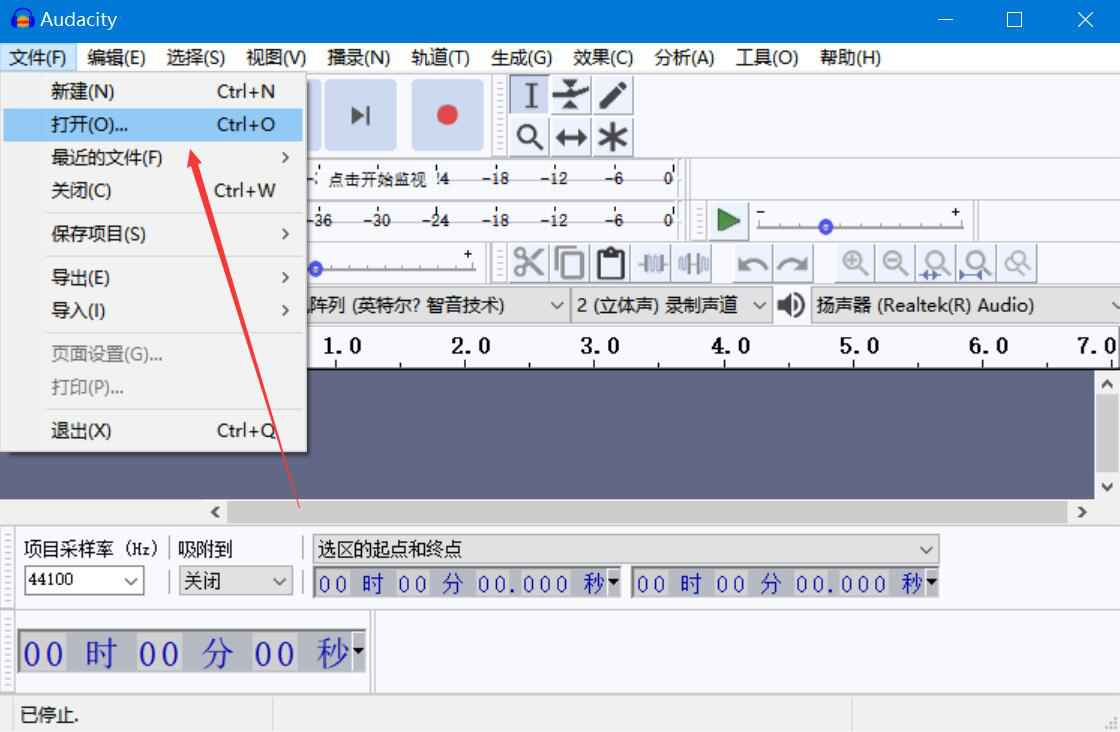Click the vertical scrollbar down arrow

[x=1107, y=487]
